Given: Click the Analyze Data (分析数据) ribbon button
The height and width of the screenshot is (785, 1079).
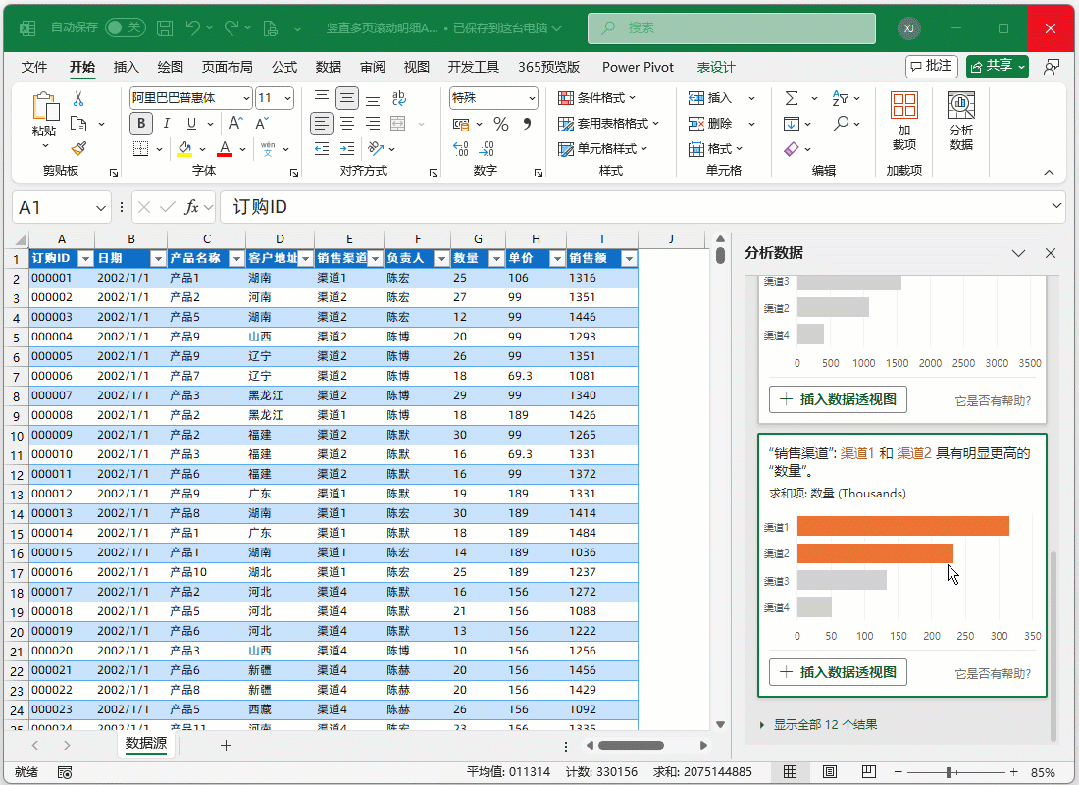Looking at the screenshot, I should pyautogui.click(x=961, y=121).
